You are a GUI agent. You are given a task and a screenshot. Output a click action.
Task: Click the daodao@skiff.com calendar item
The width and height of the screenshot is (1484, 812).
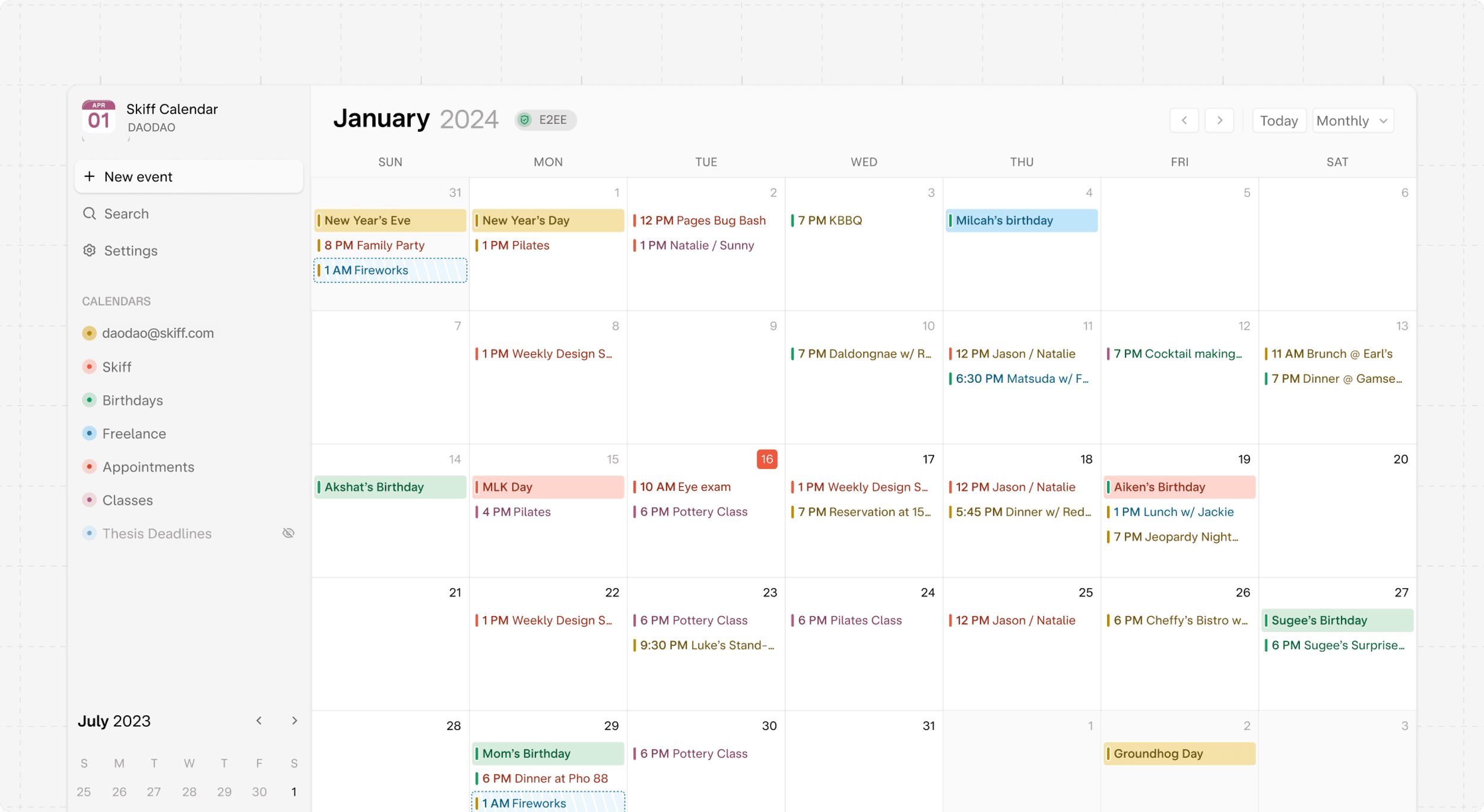[x=158, y=333]
